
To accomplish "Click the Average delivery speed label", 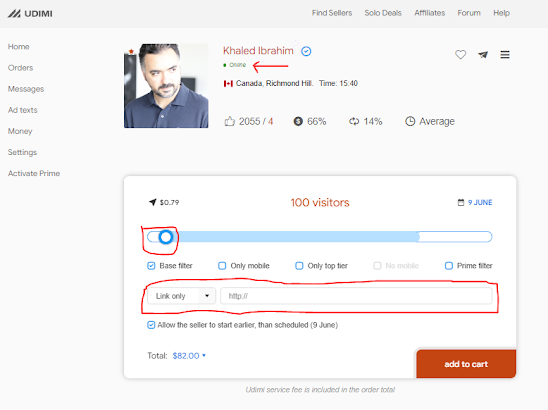I will 437,121.
